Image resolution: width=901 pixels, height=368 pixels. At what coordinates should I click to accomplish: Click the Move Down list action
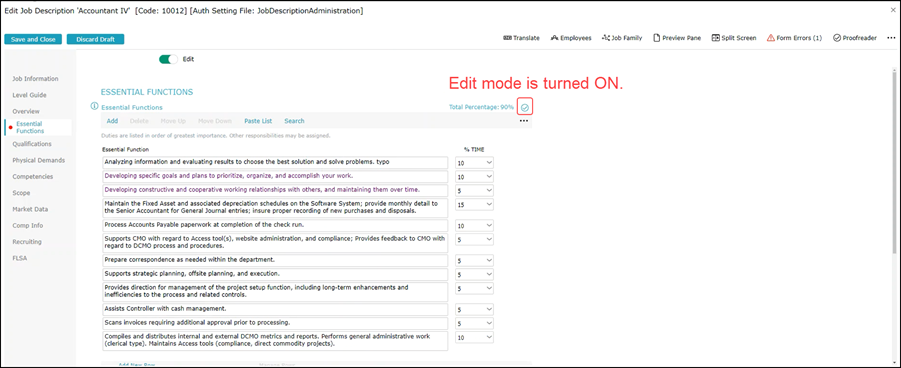[x=215, y=121]
